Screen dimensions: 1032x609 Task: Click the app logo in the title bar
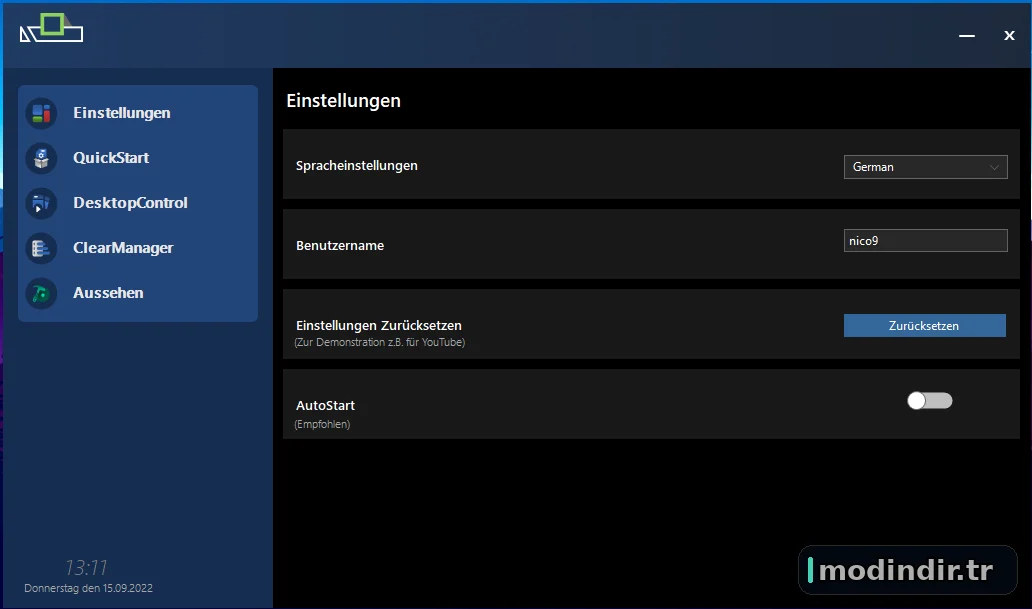[51, 28]
